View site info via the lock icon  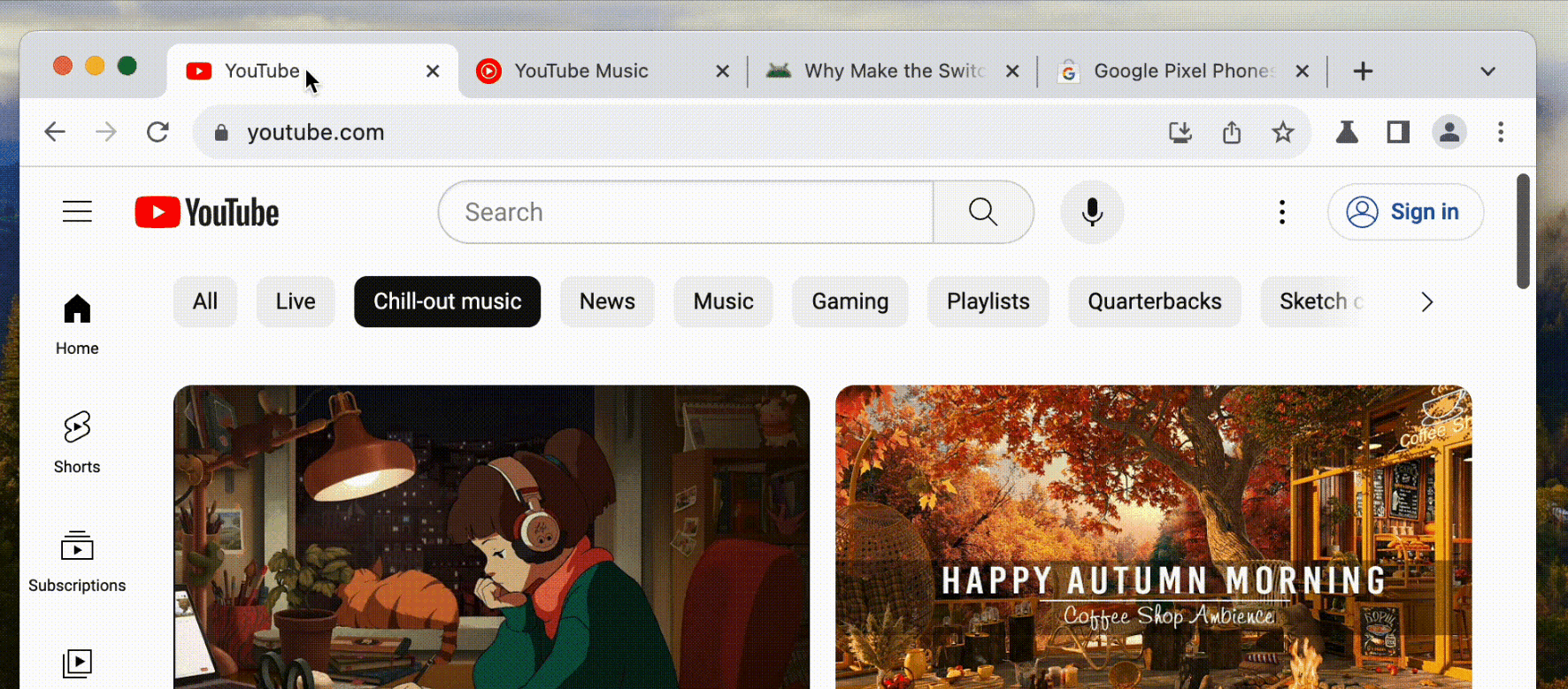221,133
